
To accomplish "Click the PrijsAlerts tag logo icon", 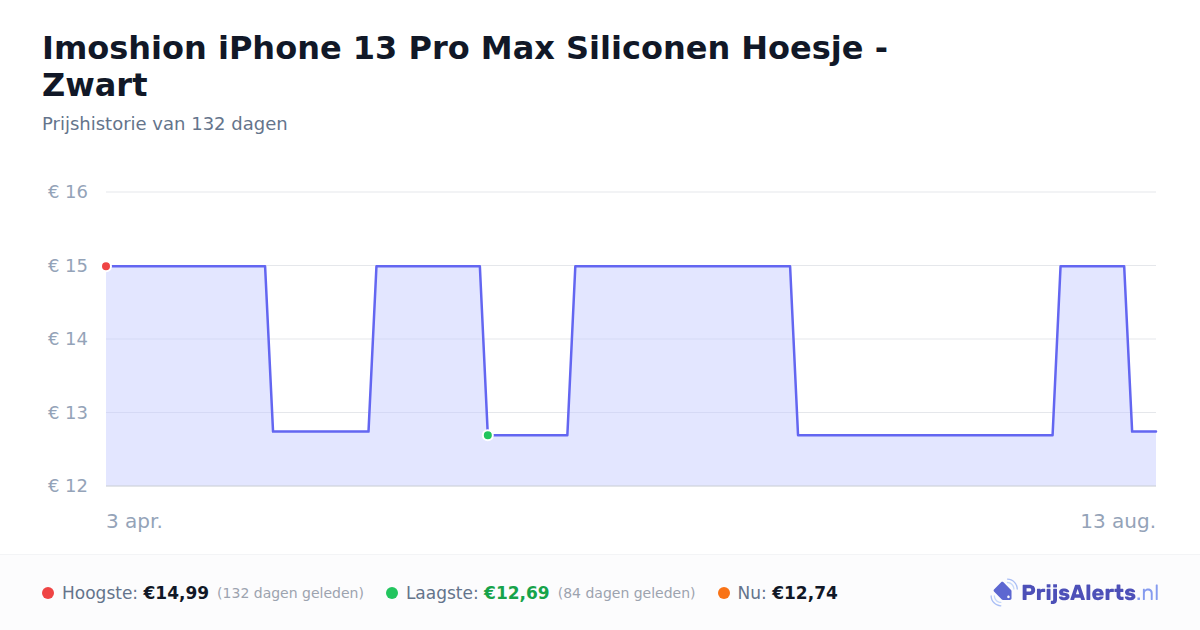I will click(x=1003, y=593).
